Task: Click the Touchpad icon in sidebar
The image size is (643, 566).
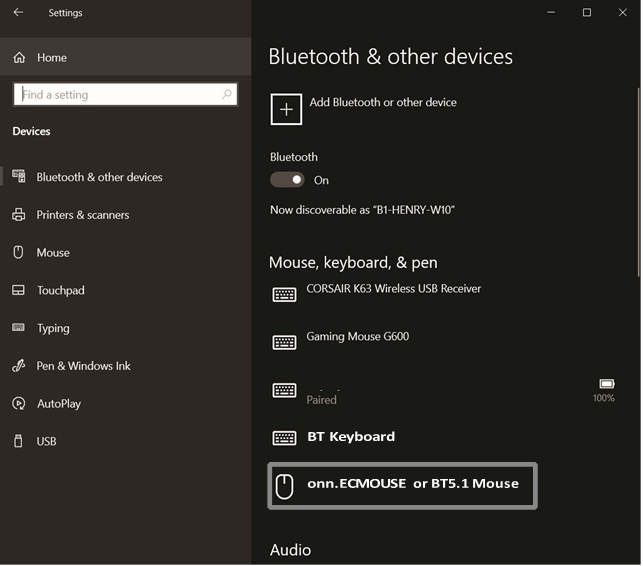Action: [x=18, y=290]
